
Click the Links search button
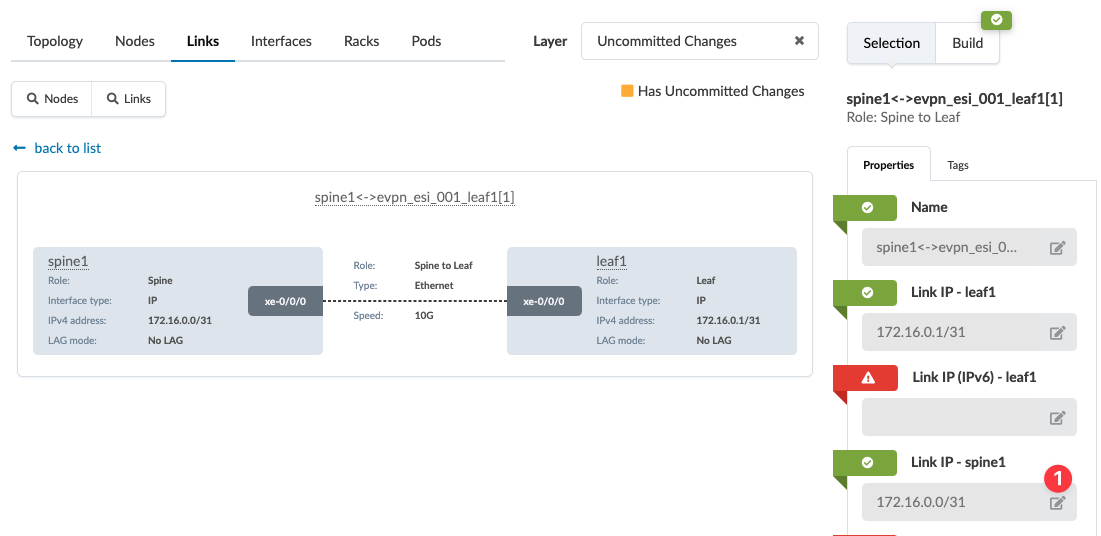[x=128, y=99]
